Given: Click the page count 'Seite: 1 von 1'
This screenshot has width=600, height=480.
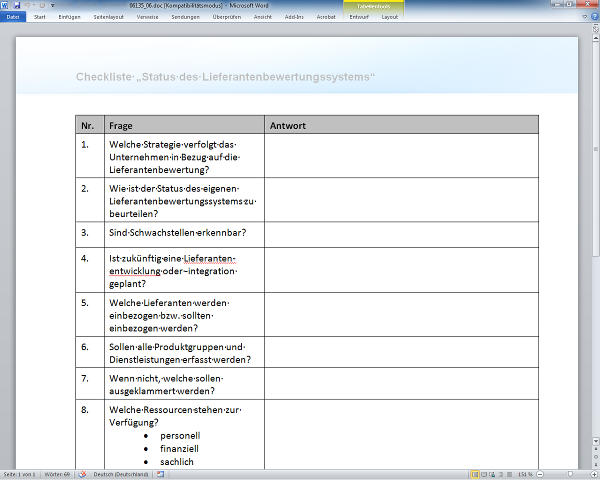Looking at the screenshot, I should click(20, 474).
